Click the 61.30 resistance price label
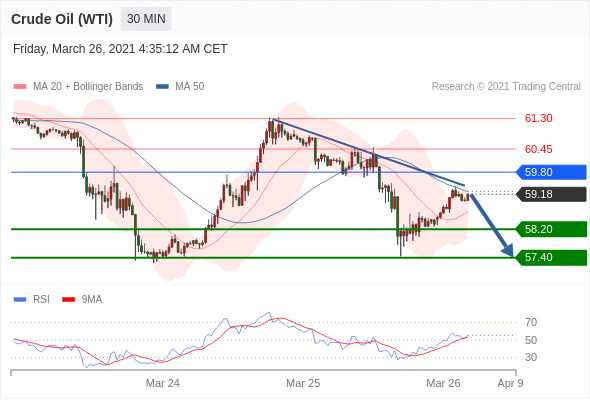This screenshot has width=590, height=400. [538, 118]
